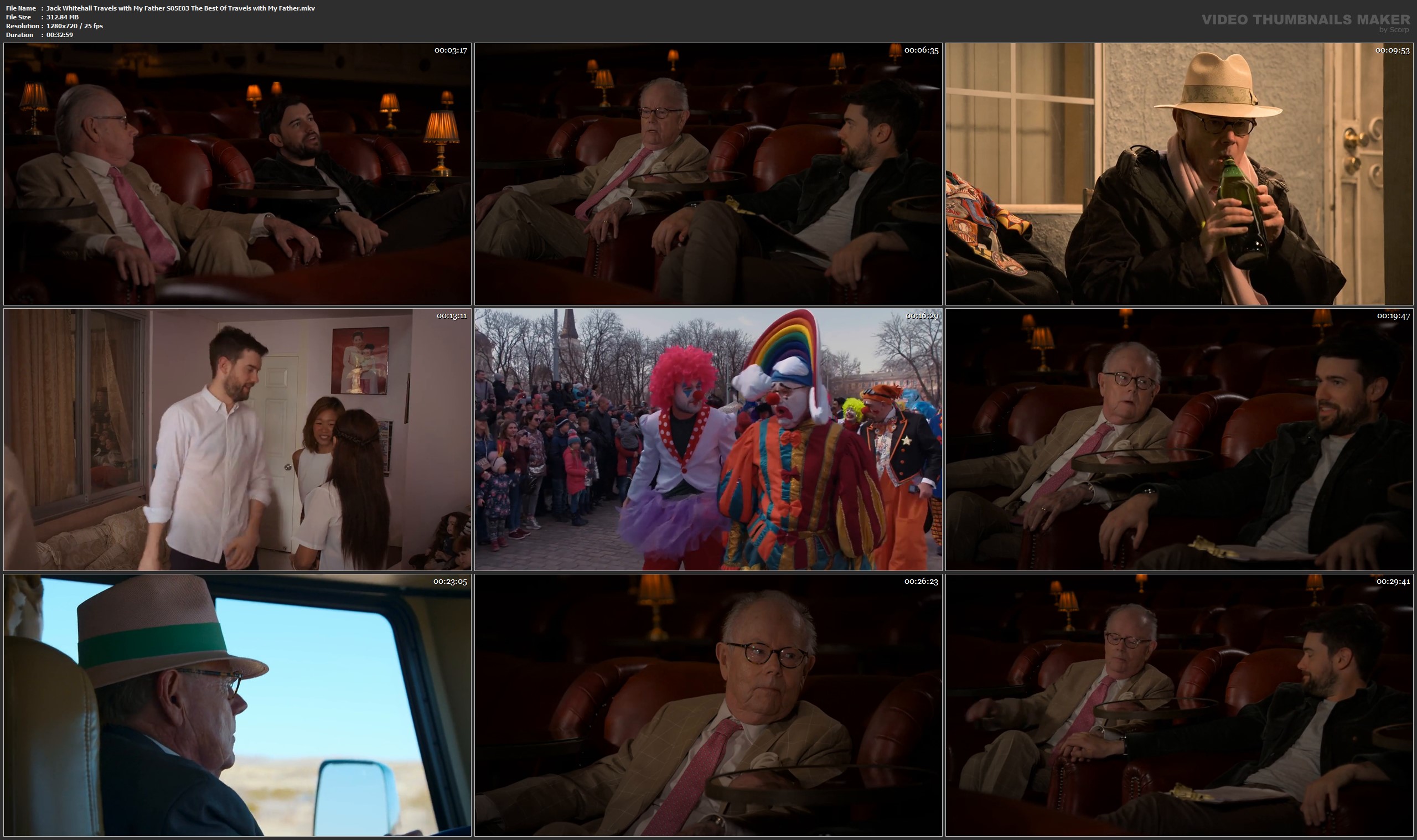Open the thumbnail stamped 00:09:53

click(x=1179, y=174)
